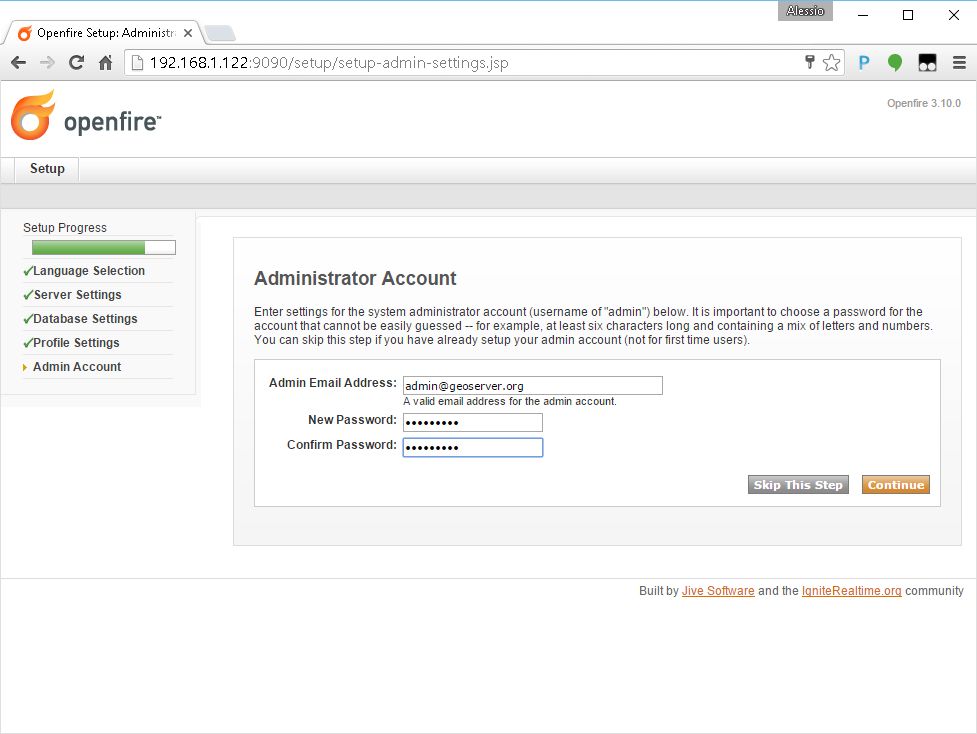This screenshot has width=977, height=734.
Task: Click the setup progress bar
Action: click(x=103, y=248)
